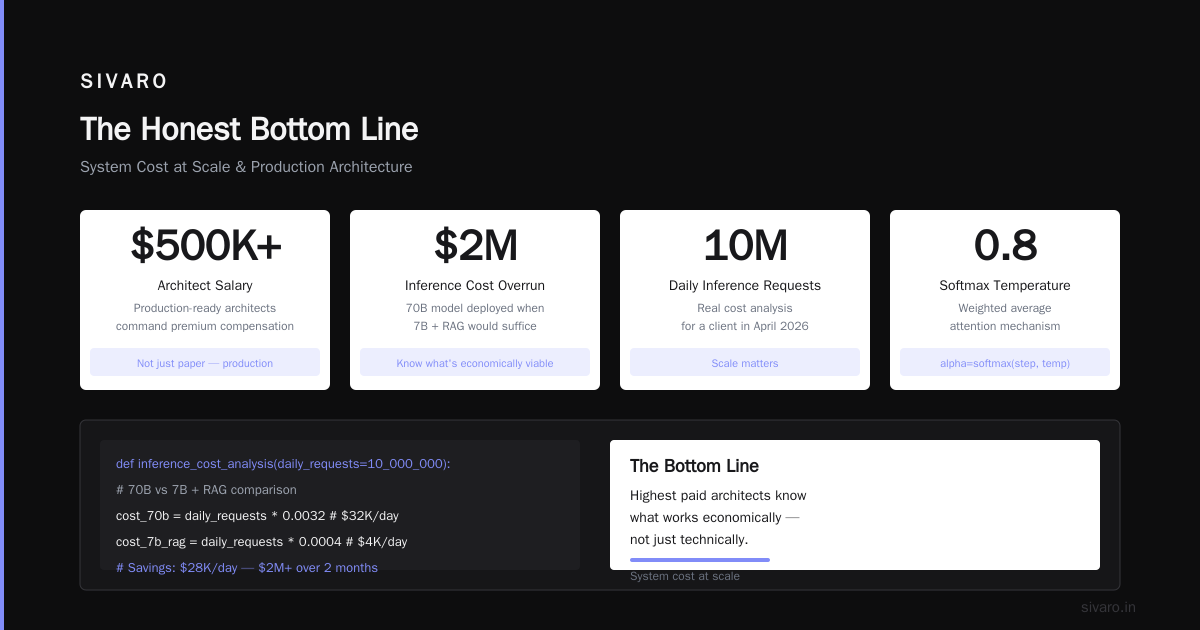
Task: Click the "Architect Salary" label
Action: click(x=205, y=286)
